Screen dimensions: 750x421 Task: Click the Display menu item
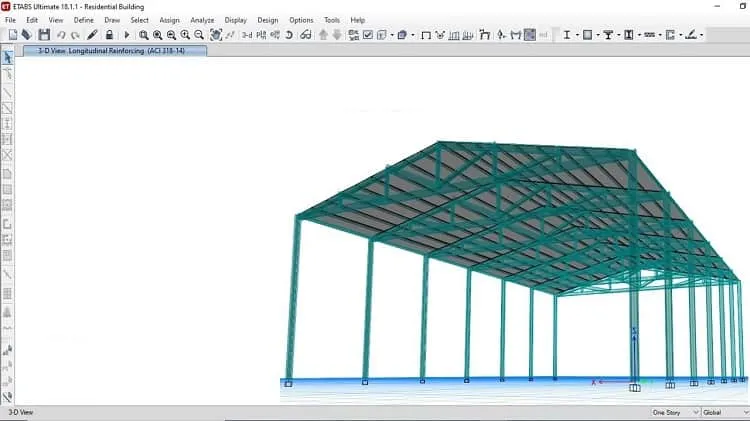tap(236, 20)
